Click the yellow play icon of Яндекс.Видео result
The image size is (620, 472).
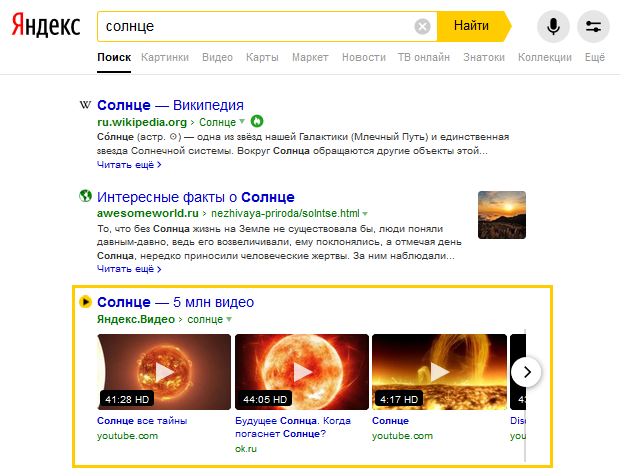(85, 302)
